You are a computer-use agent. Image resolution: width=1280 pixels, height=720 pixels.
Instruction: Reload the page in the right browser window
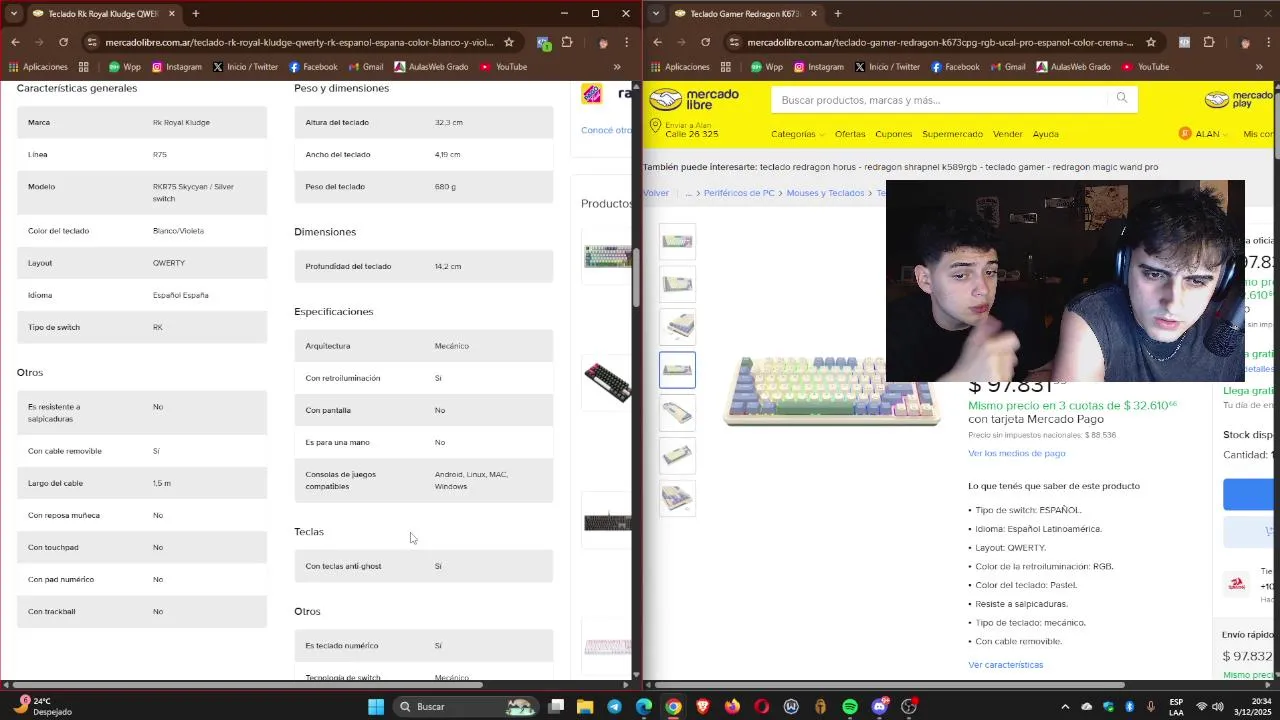click(x=705, y=42)
